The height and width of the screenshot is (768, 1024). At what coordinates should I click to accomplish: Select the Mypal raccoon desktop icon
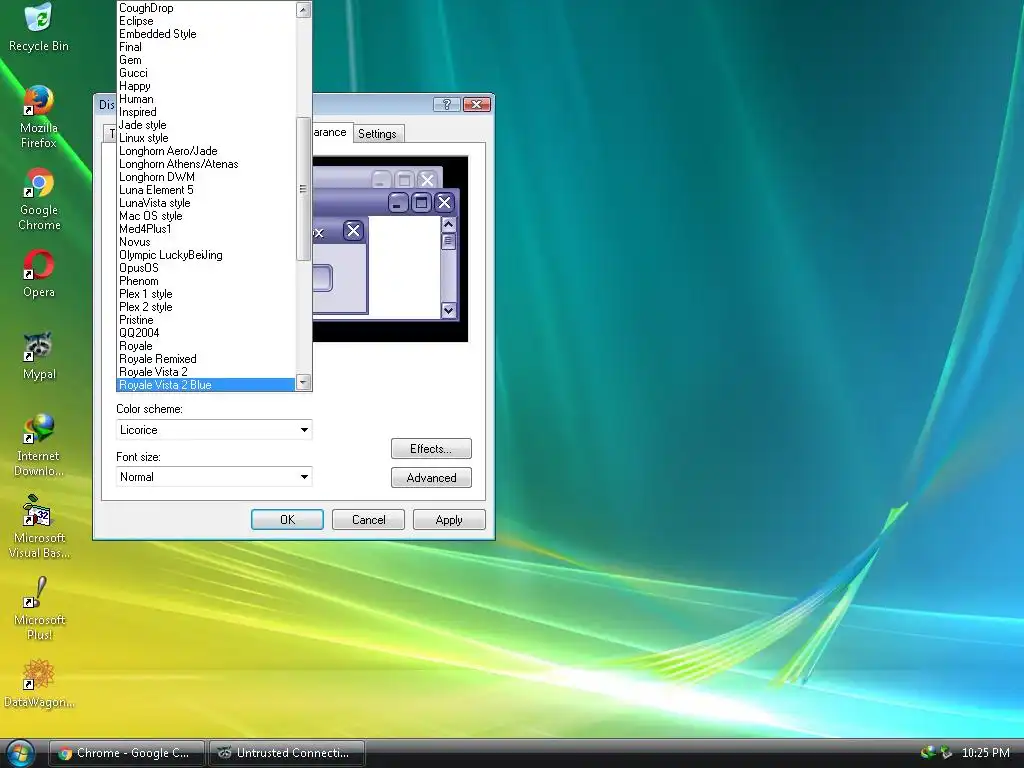pos(39,356)
